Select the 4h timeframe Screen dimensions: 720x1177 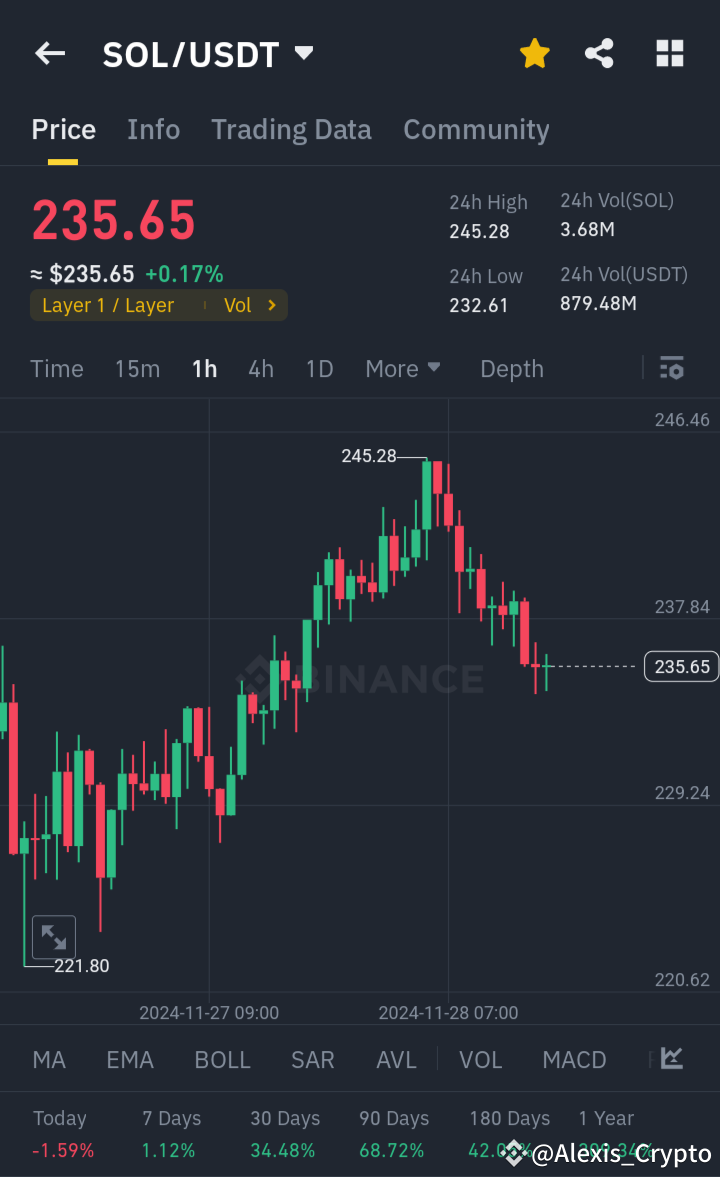tap(260, 368)
